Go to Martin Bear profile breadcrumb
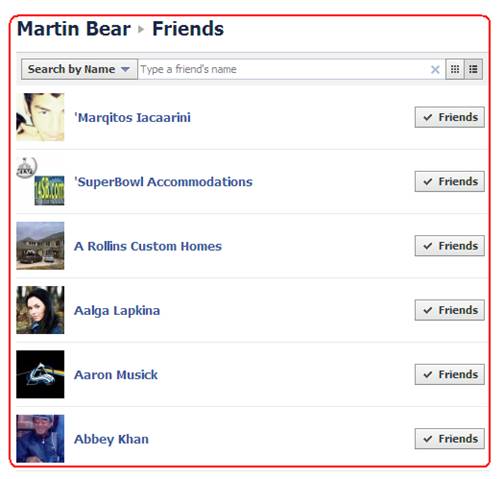 [x=75, y=29]
